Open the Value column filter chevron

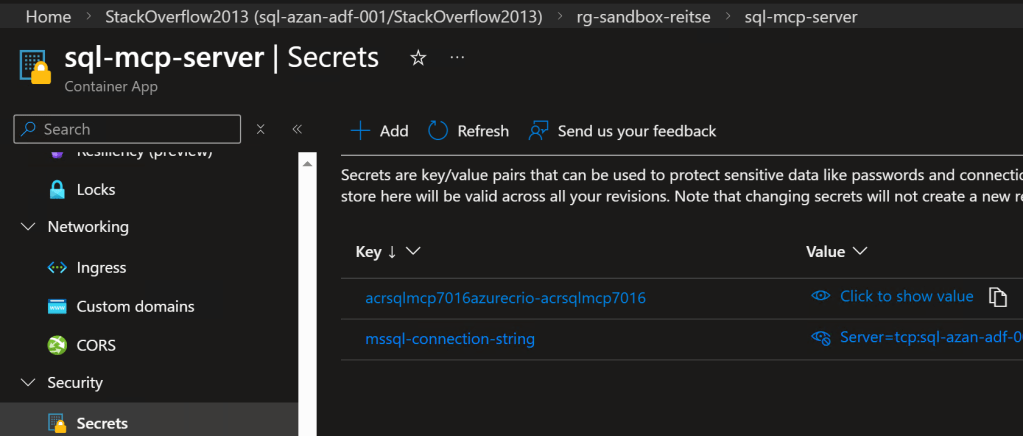pyautogui.click(x=859, y=252)
